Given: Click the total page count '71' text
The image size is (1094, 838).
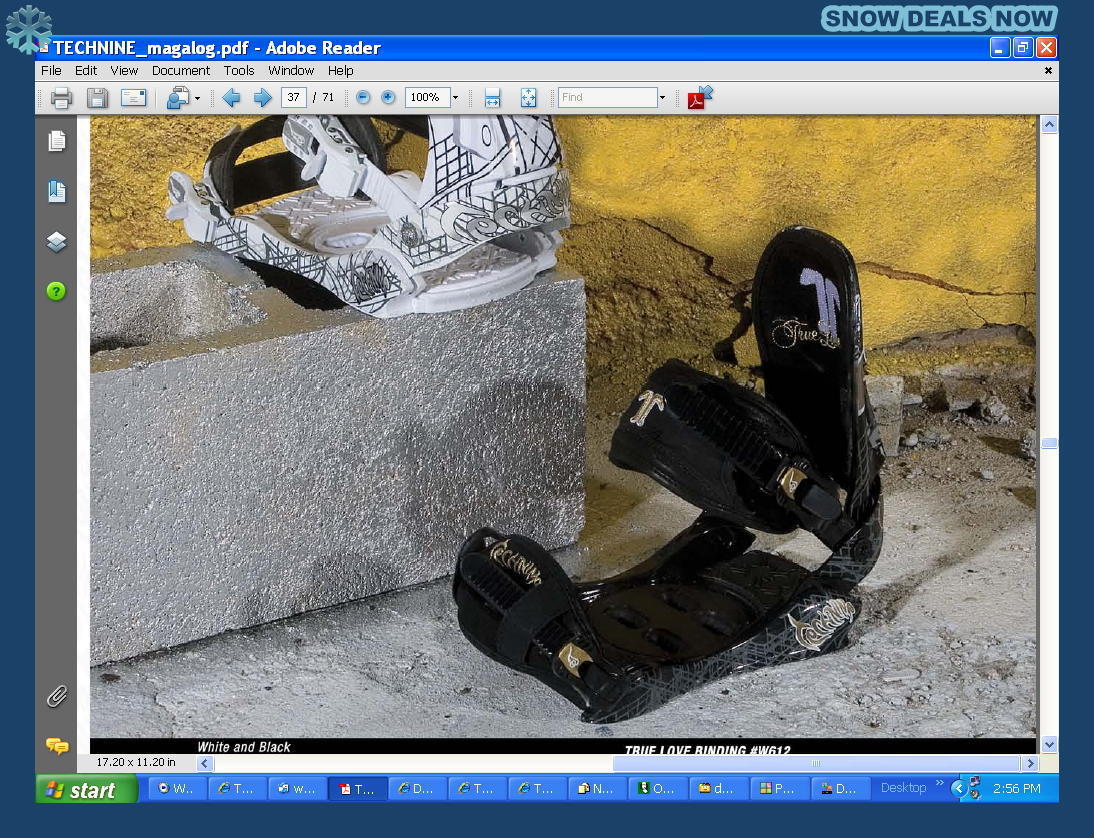Looking at the screenshot, I should pyautogui.click(x=328, y=98).
